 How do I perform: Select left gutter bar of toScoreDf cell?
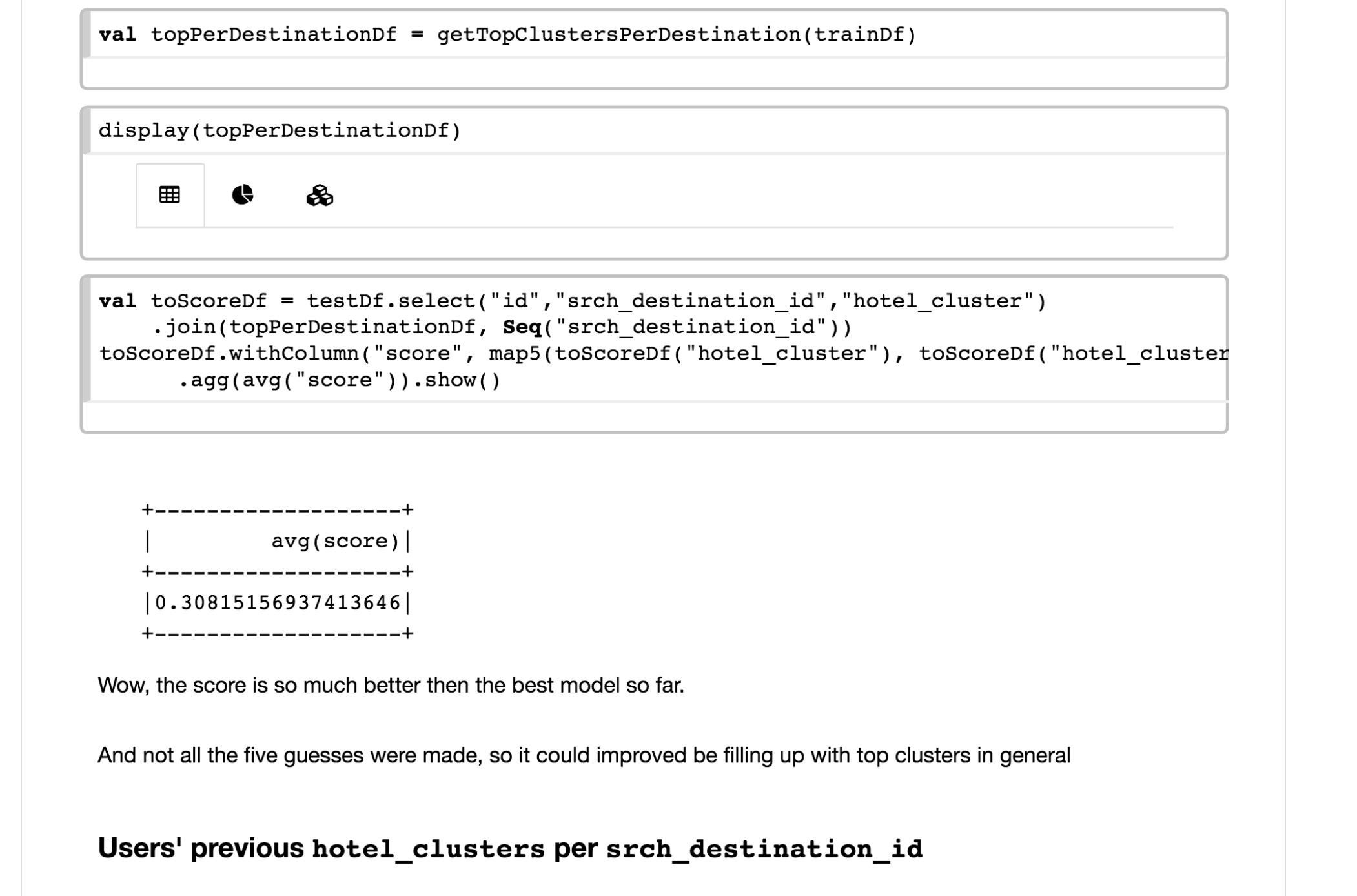(x=87, y=340)
